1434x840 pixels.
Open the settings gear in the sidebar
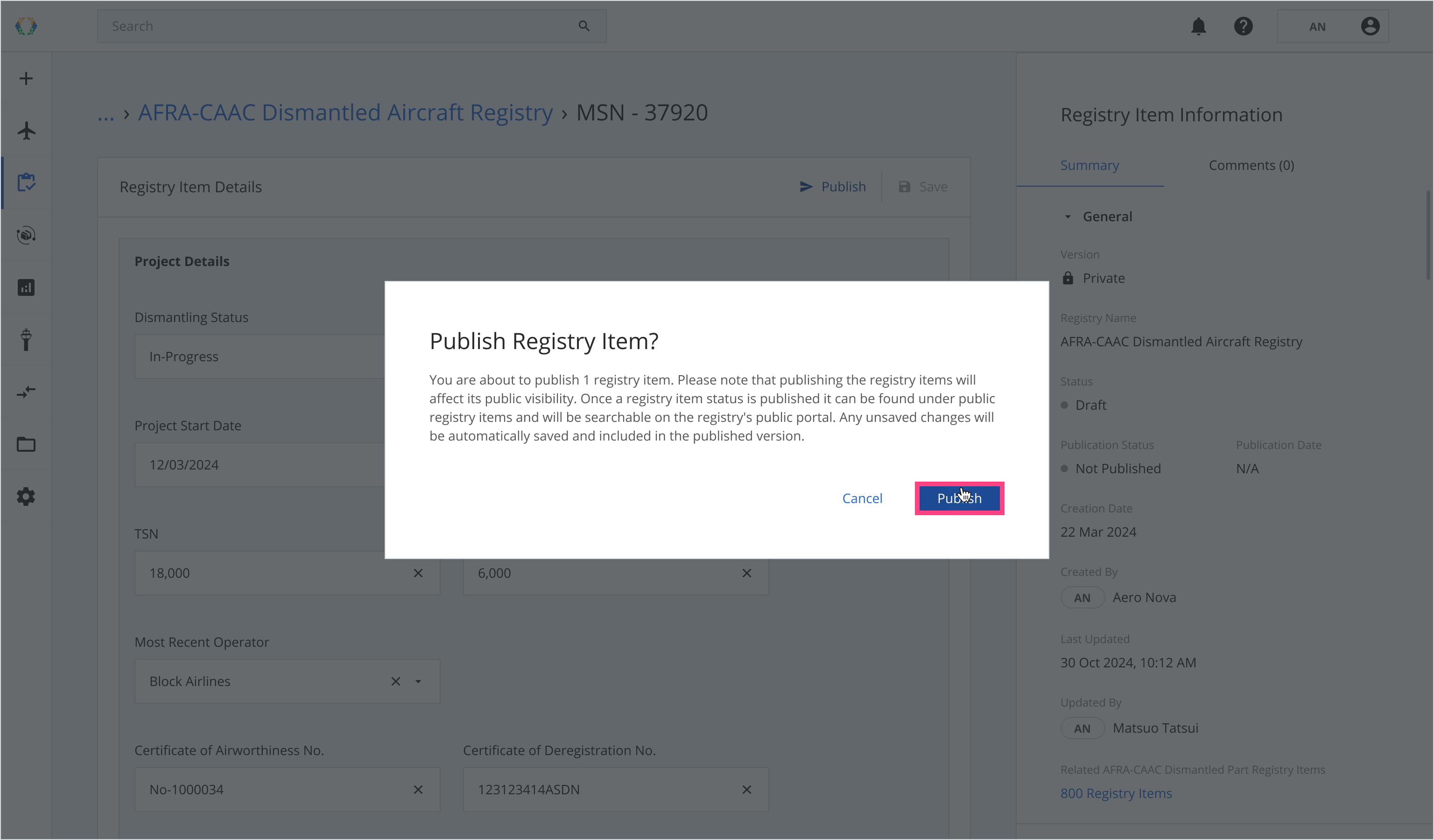tap(26, 497)
